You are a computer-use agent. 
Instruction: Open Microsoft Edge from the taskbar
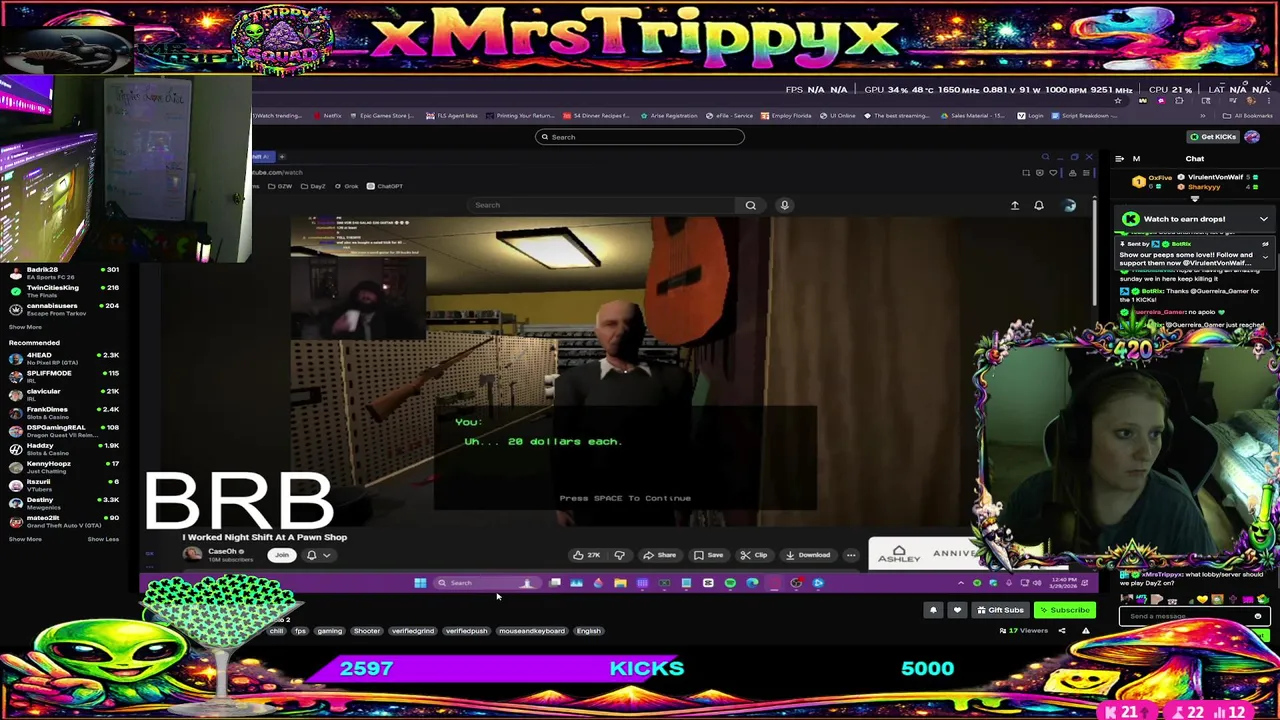point(752,583)
